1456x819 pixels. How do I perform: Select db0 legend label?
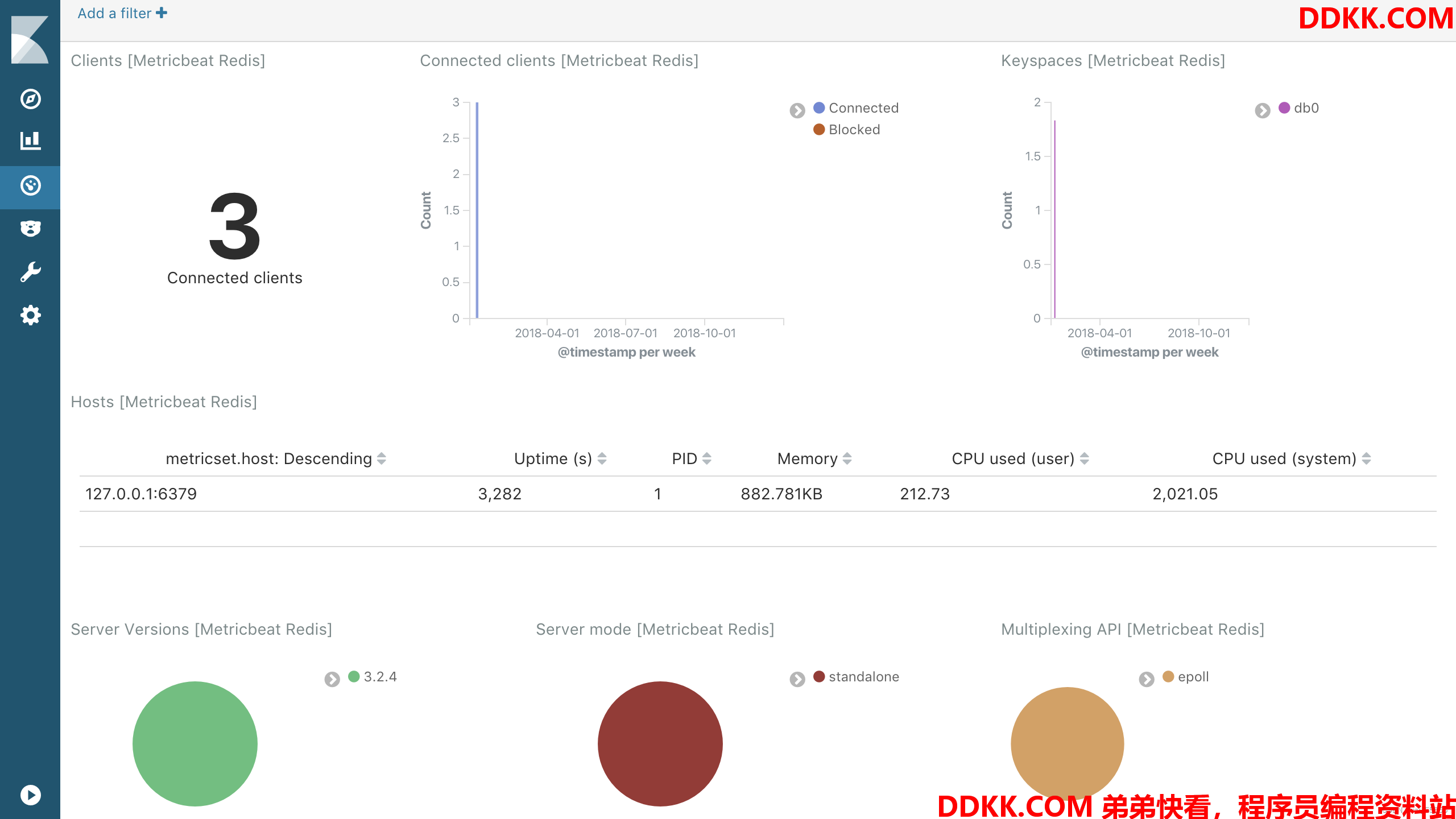pyautogui.click(x=1306, y=108)
